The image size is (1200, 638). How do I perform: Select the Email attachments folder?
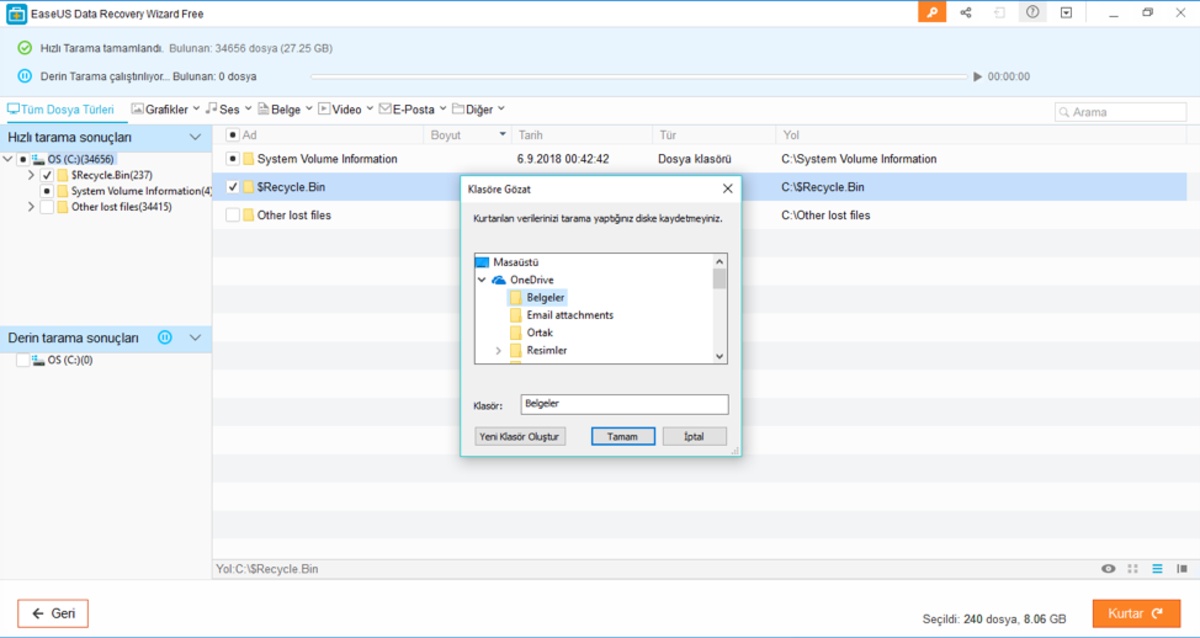point(570,315)
